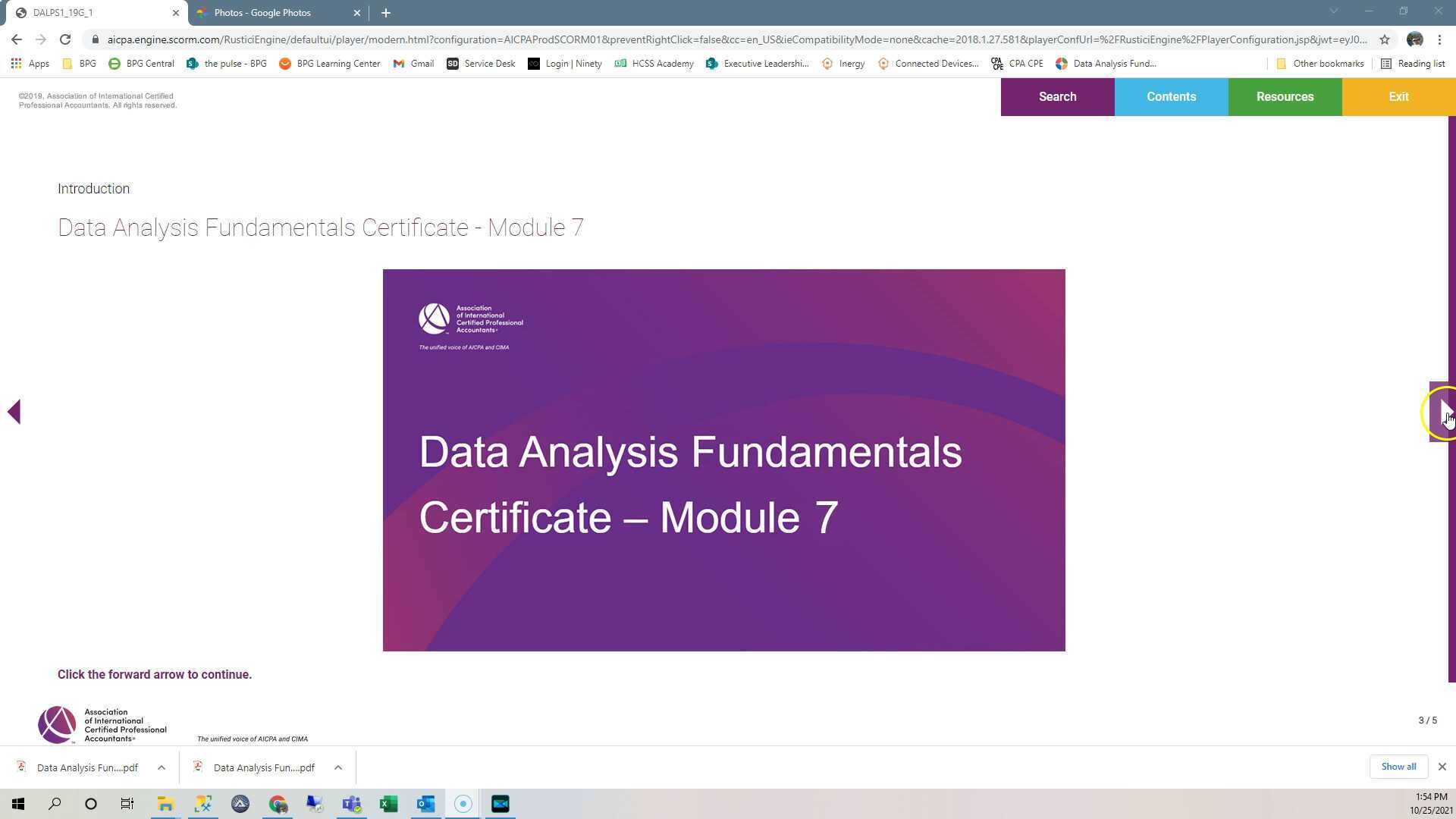Open the Apps shortcut in bookmarks bar
Image resolution: width=1456 pixels, height=819 pixels.
pos(30,64)
